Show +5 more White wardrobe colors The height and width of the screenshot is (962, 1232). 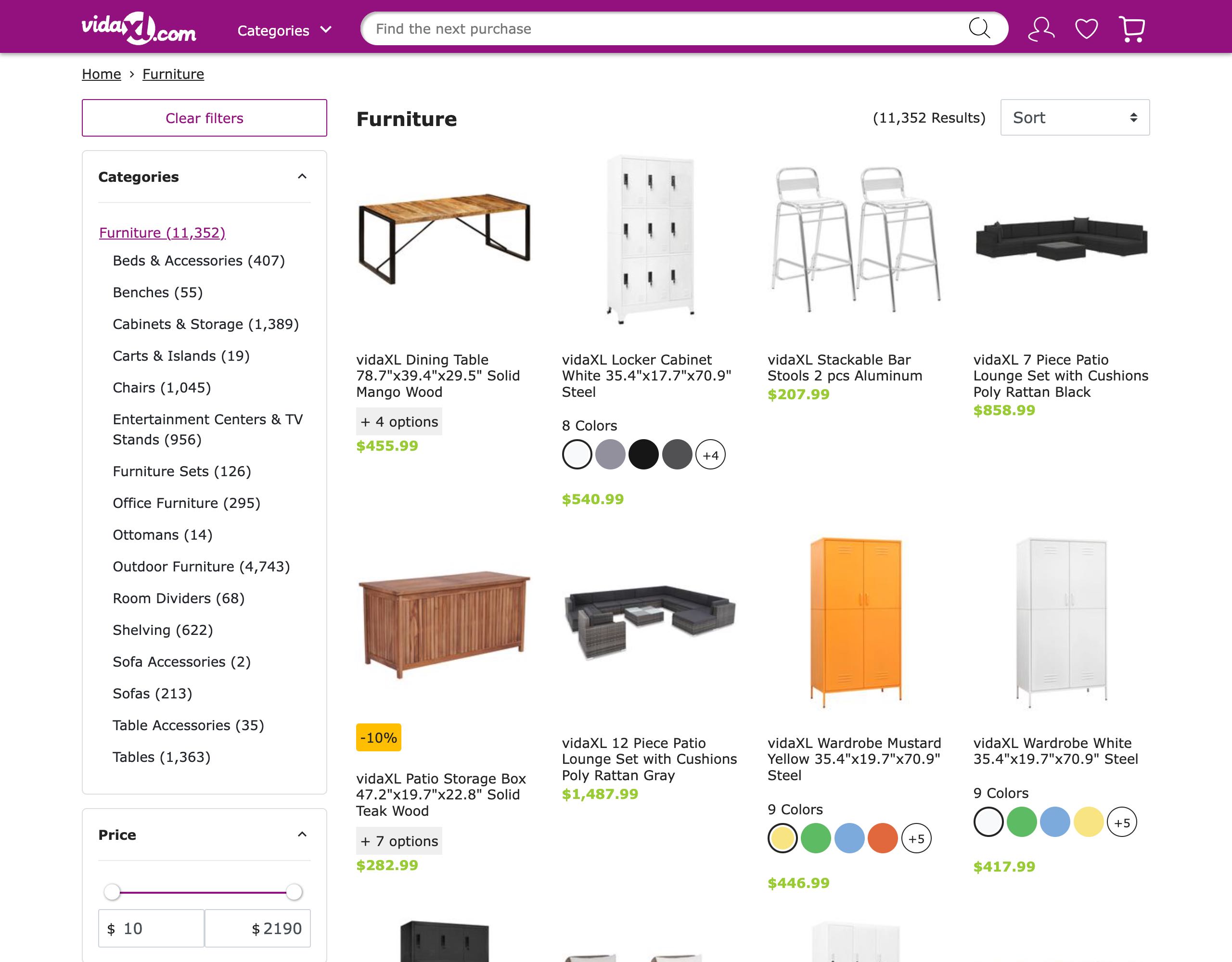(x=1121, y=822)
